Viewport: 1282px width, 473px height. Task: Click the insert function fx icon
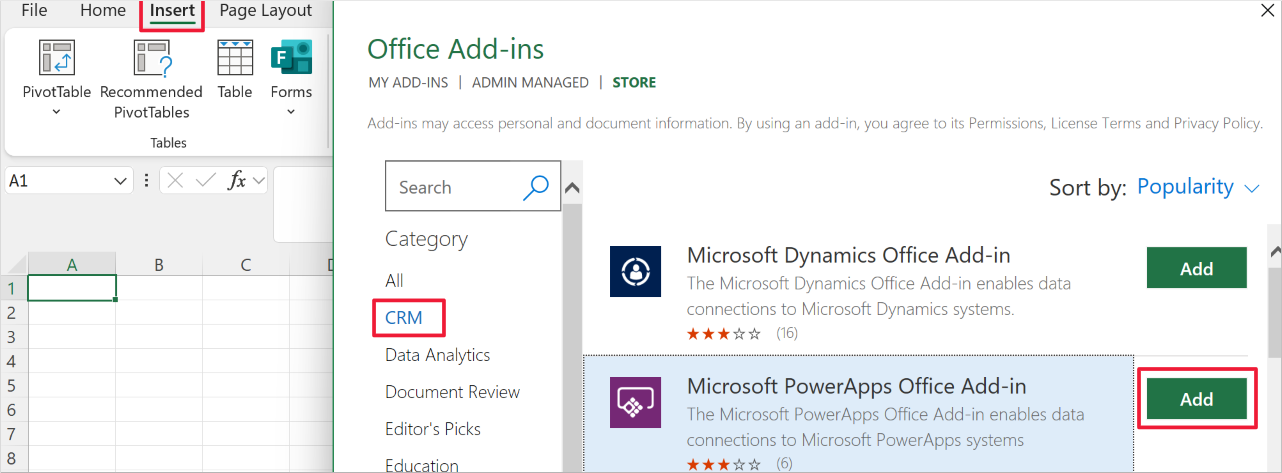[x=237, y=181]
